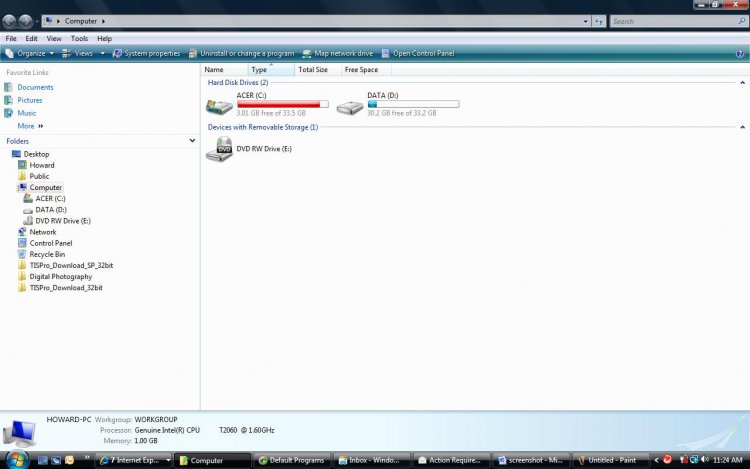Image resolution: width=750 pixels, height=469 pixels.
Task: Open the Help question mark icon
Action: pos(741,53)
